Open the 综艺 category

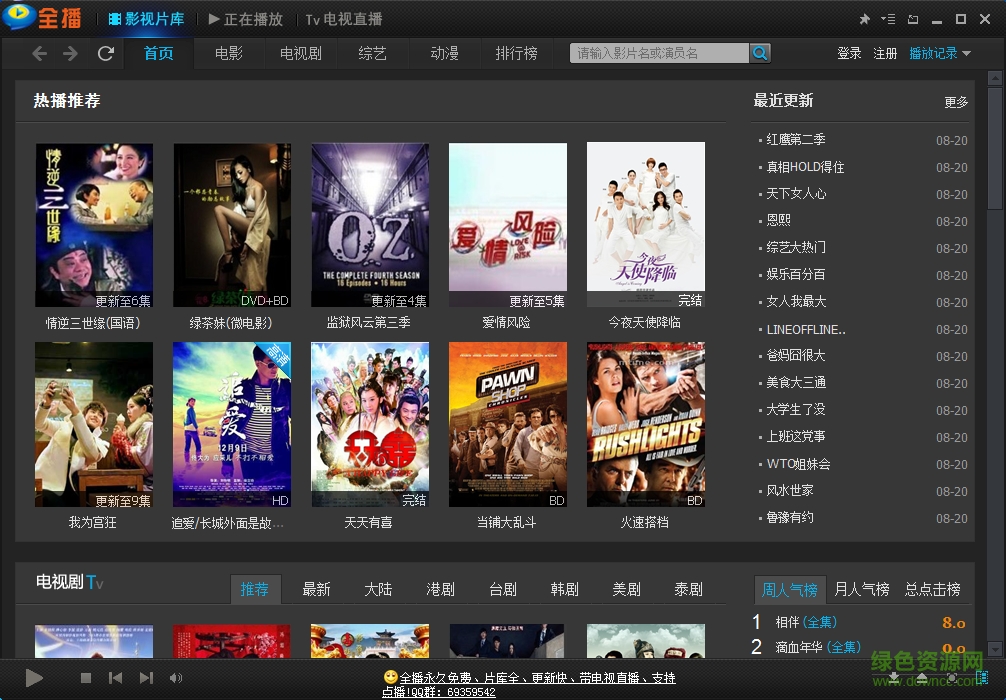coord(373,53)
